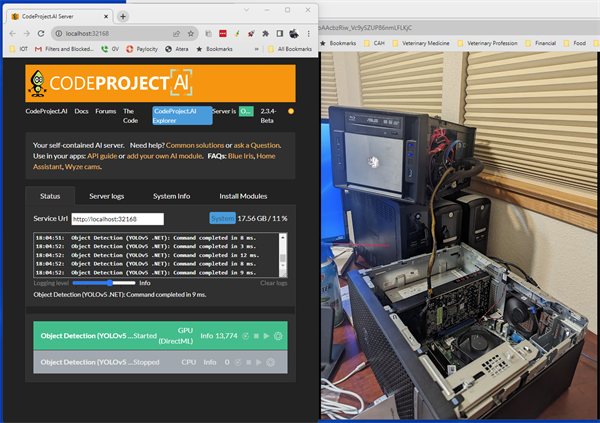Open Veterinary Medicine folder in right browser
The height and width of the screenshot is (423, 600).
[x=421, y=43]
